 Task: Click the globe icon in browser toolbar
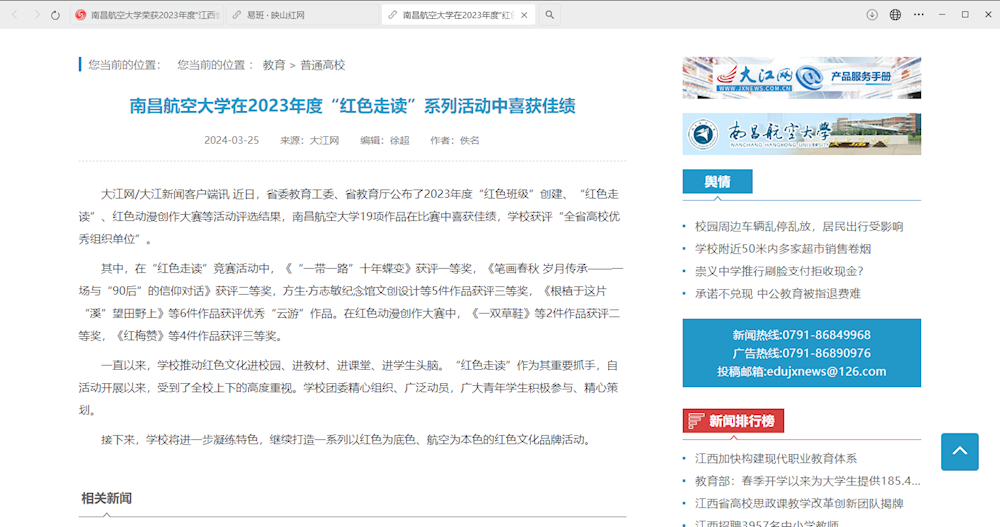click(x=895, y=15)
